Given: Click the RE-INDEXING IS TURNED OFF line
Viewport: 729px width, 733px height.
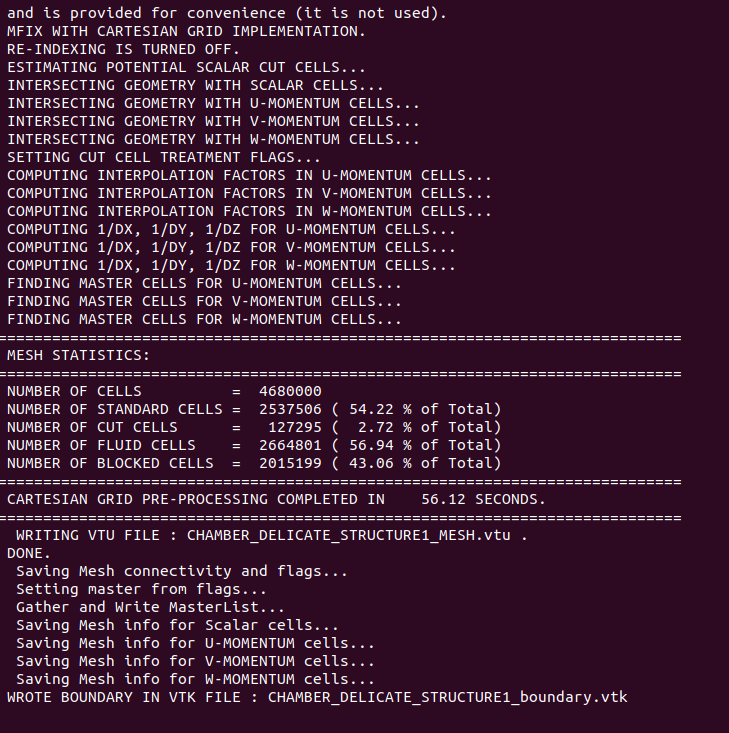Looking at the screenshot, I should 123,49.
